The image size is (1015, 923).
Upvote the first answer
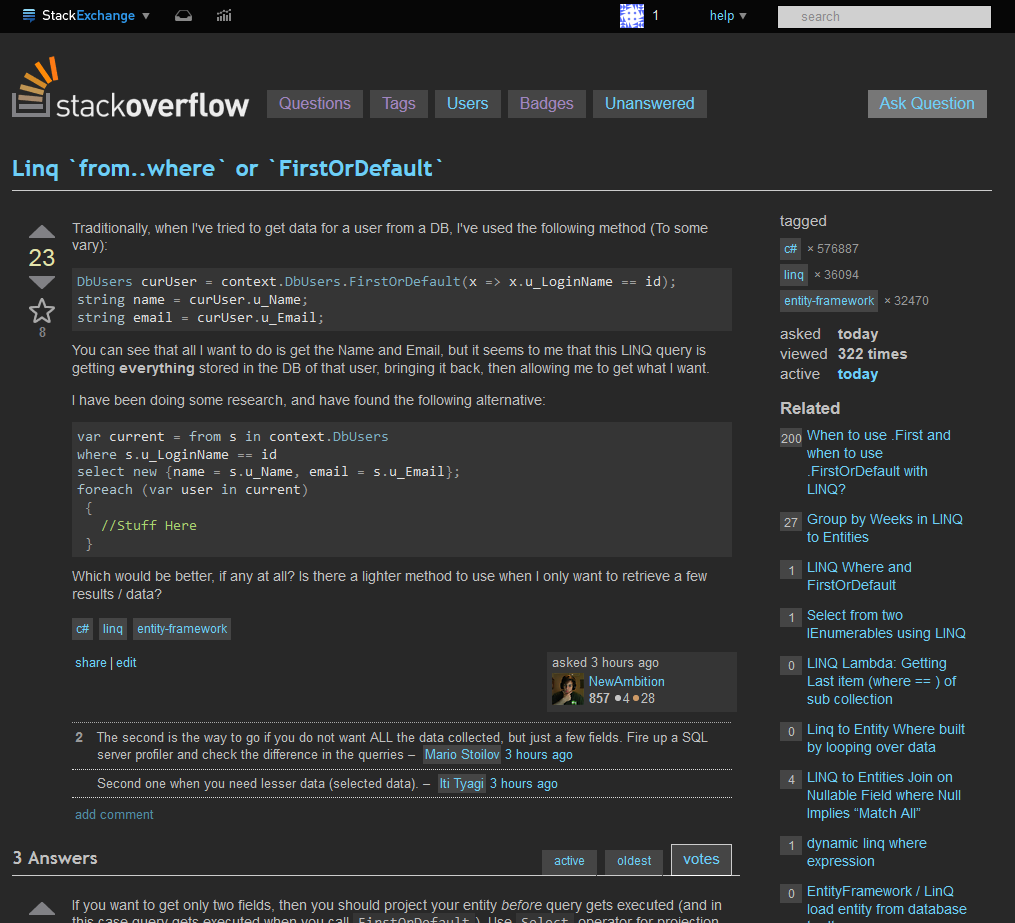point(41,908)
